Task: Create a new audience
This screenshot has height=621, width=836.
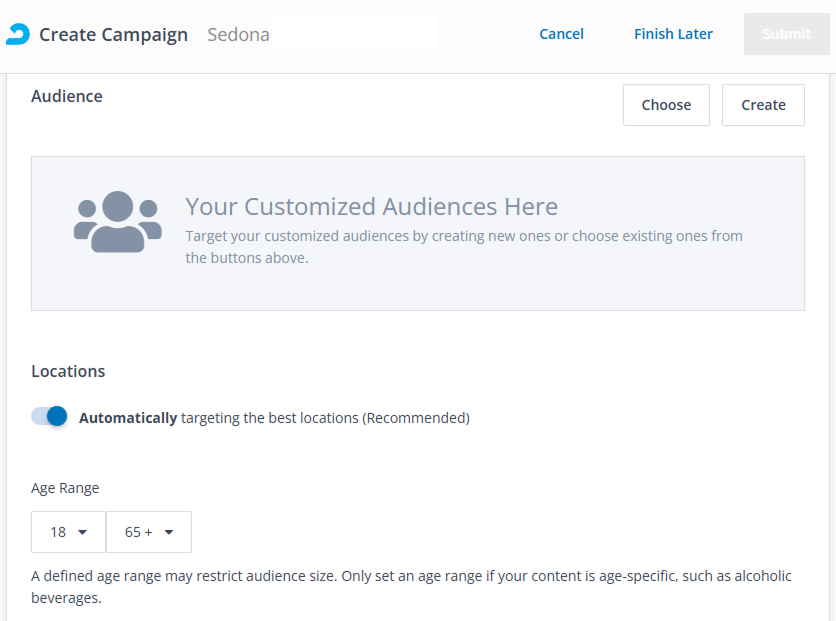Action: click(x=763, y=105)
